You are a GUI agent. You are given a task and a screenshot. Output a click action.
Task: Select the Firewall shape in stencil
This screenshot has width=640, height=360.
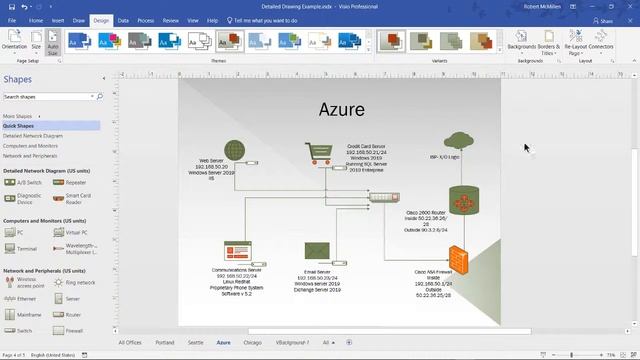(x=68, y=331)
